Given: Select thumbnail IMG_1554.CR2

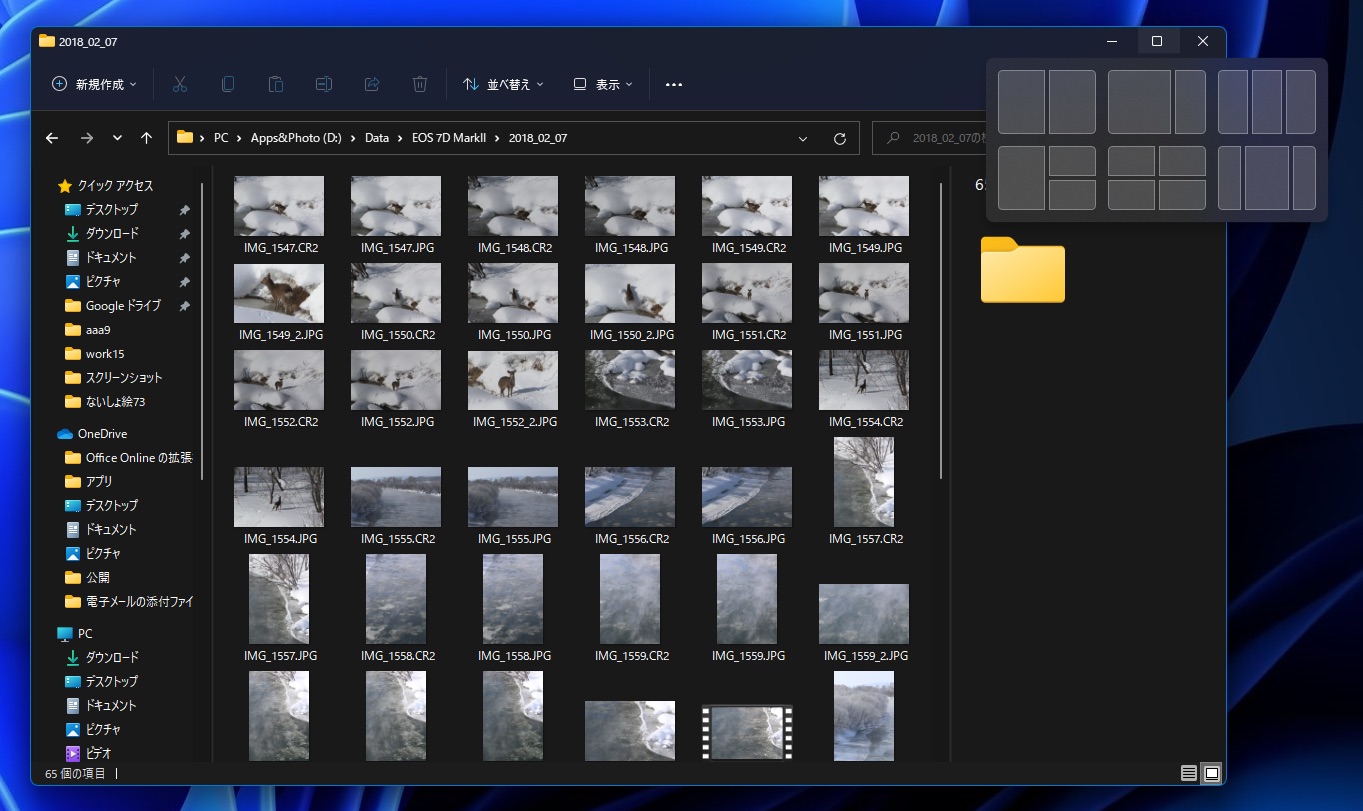Looking at the screenshot, I should (x=864, y=380).
